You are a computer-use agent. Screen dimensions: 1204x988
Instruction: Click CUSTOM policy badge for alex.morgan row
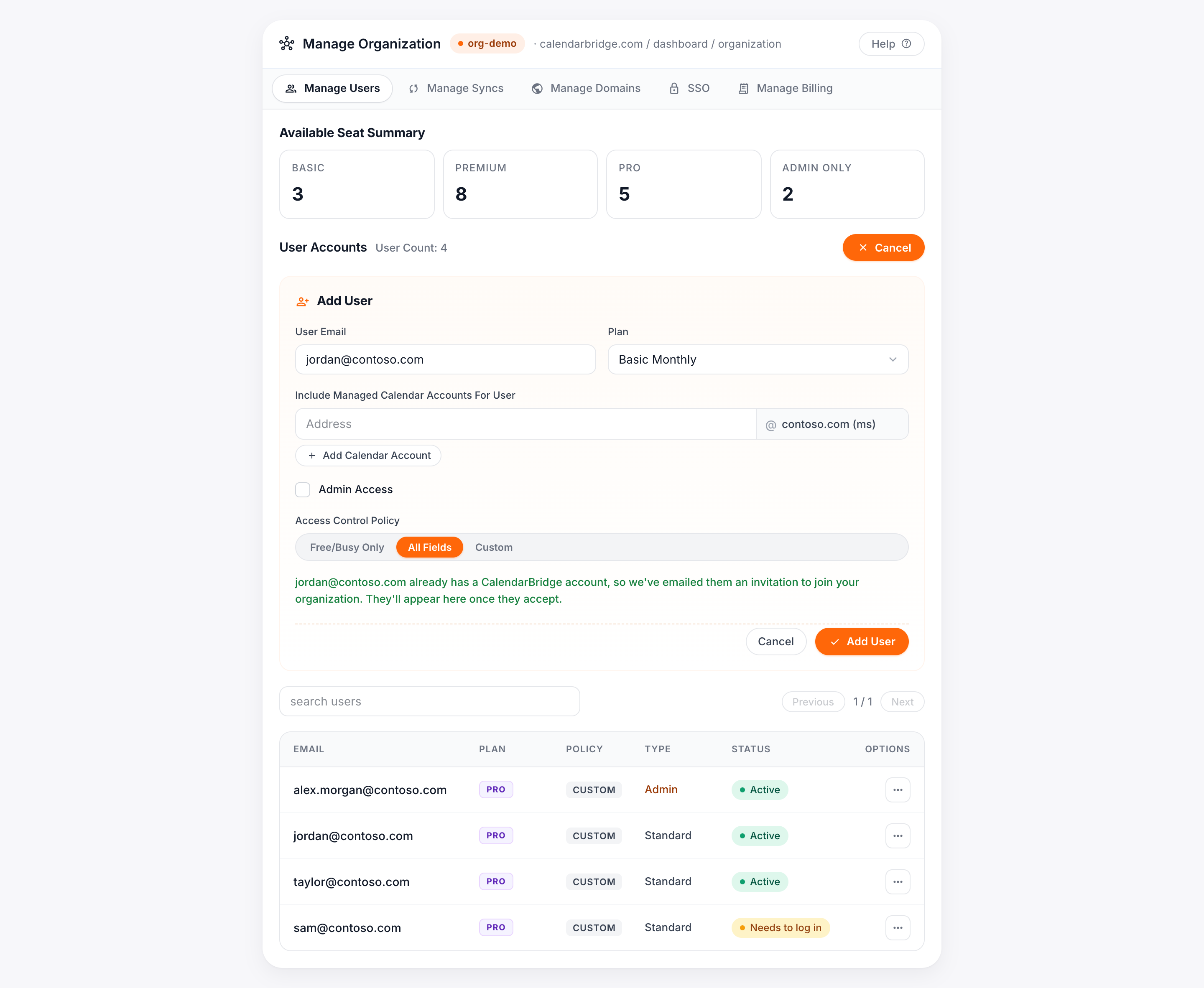(x=594, y=790)
